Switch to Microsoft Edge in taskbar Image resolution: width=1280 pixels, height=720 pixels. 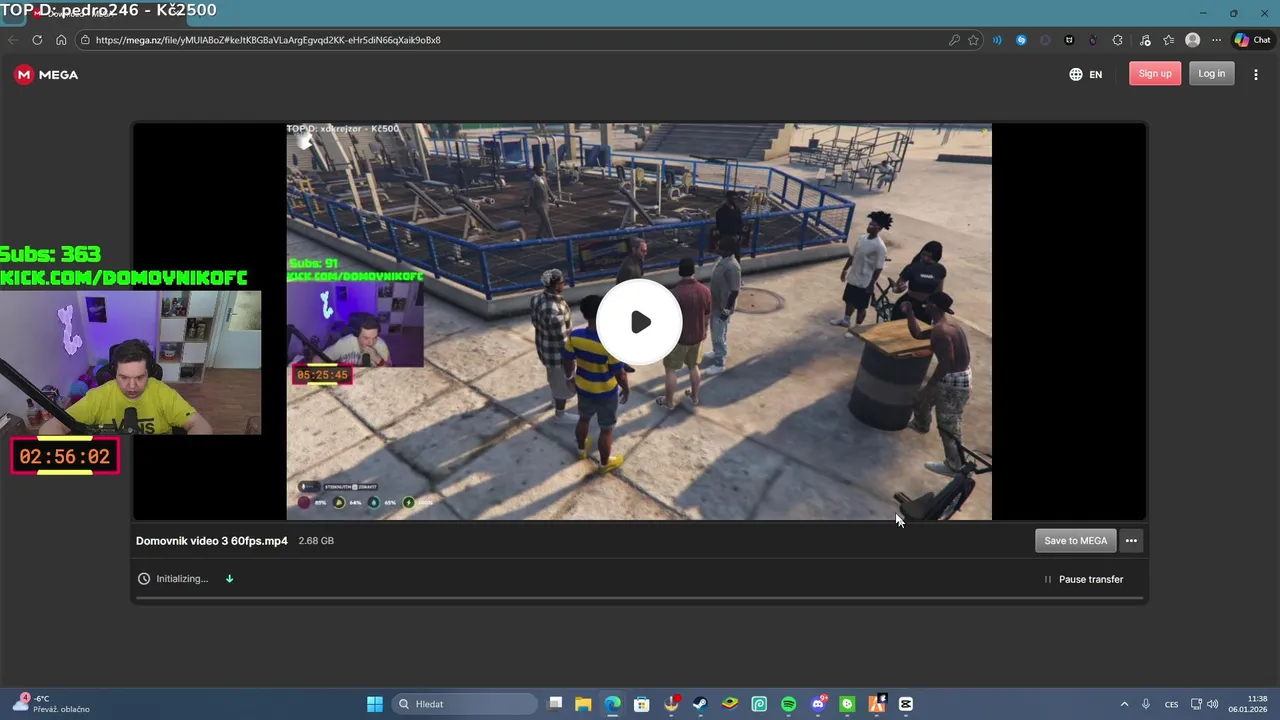tap(612, 704)
